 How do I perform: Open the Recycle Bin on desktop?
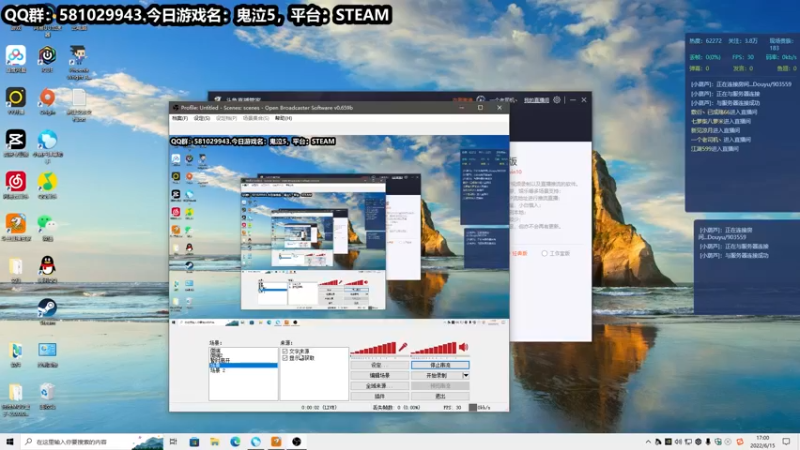coord(47,395)
